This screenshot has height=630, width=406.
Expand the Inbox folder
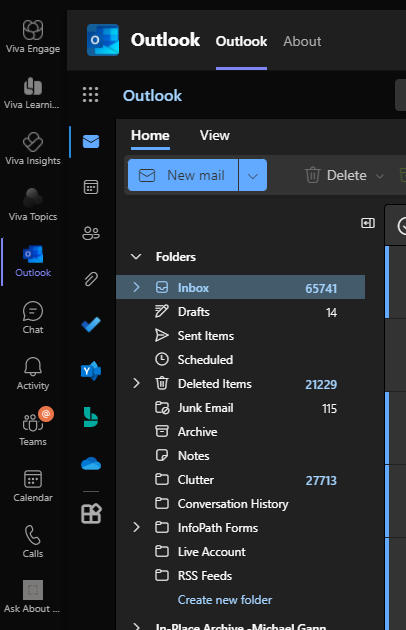136,287
